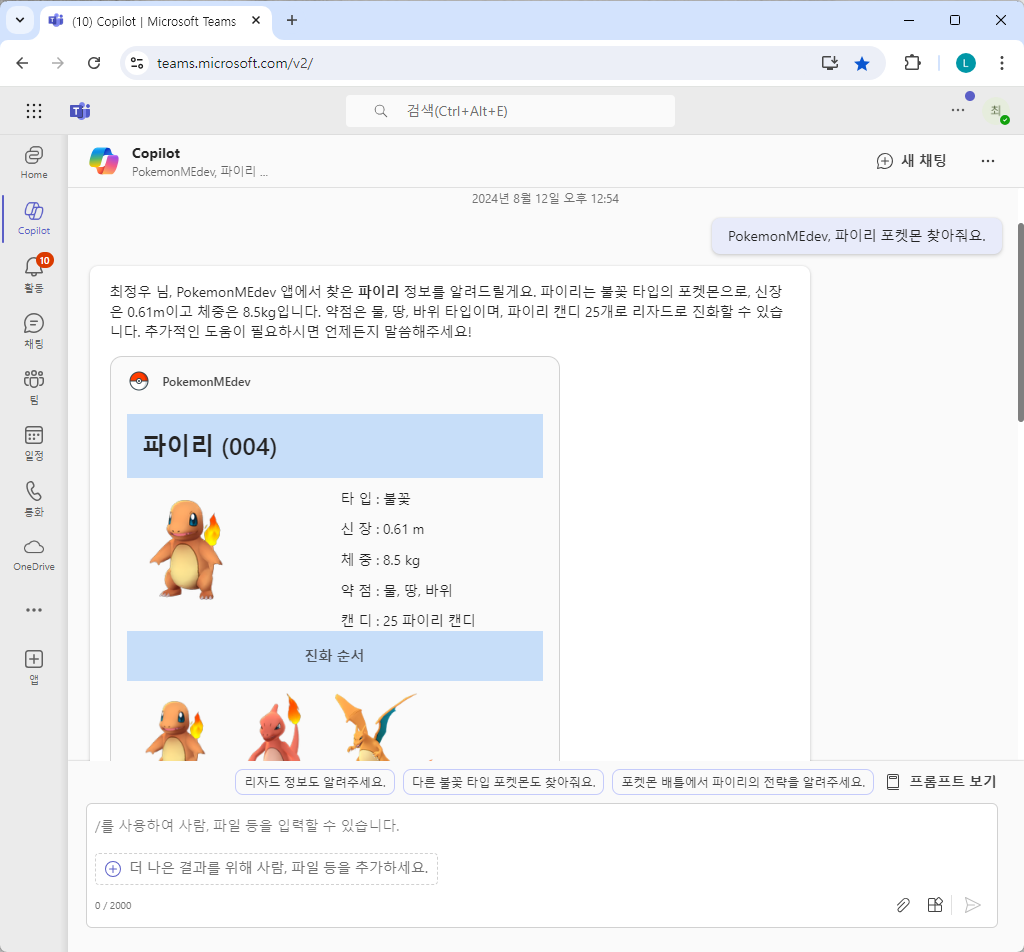The width and height of the screenshot is (1024, 952).
Task: Open OneDrive from the sidebar
Action: click(x=34, y=555)
